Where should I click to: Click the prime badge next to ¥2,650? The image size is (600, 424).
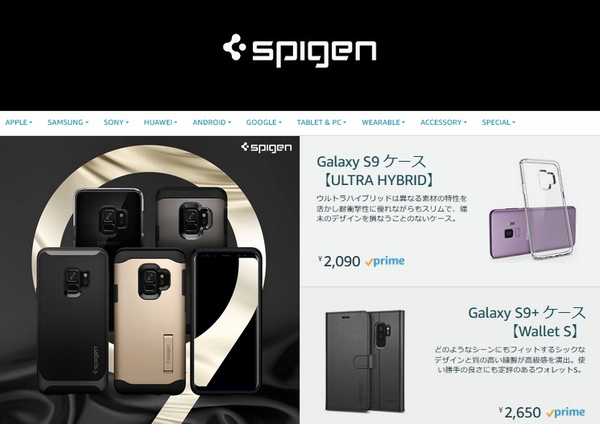click(566, 412)
